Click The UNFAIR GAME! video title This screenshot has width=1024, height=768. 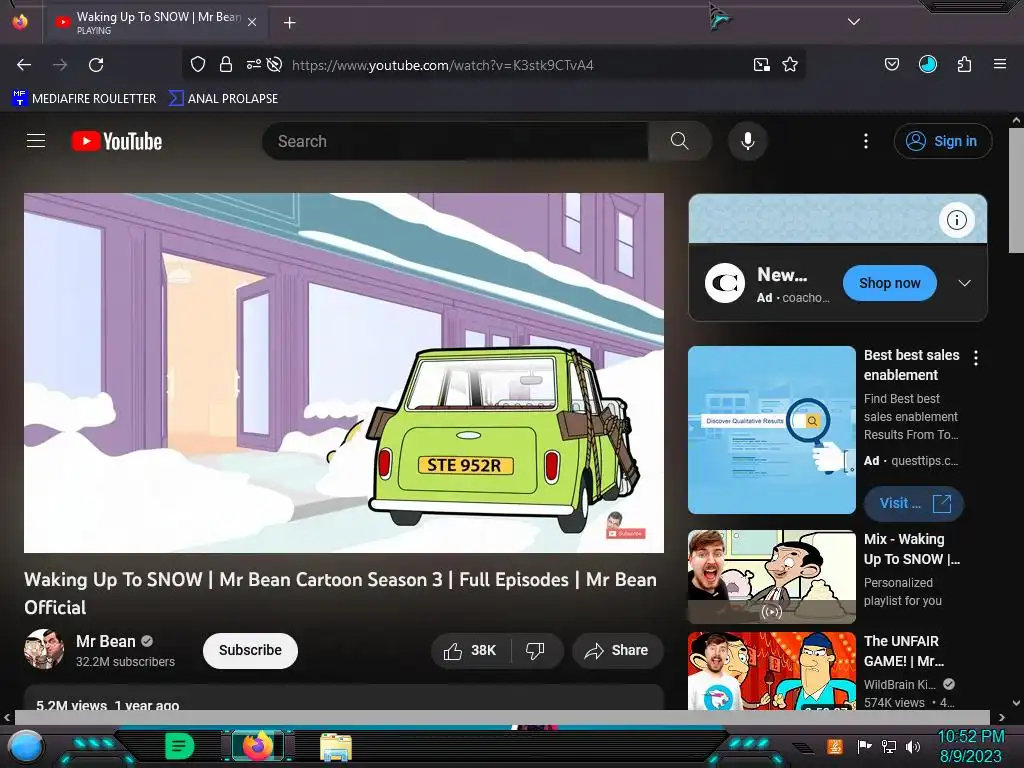coord(904,651)
